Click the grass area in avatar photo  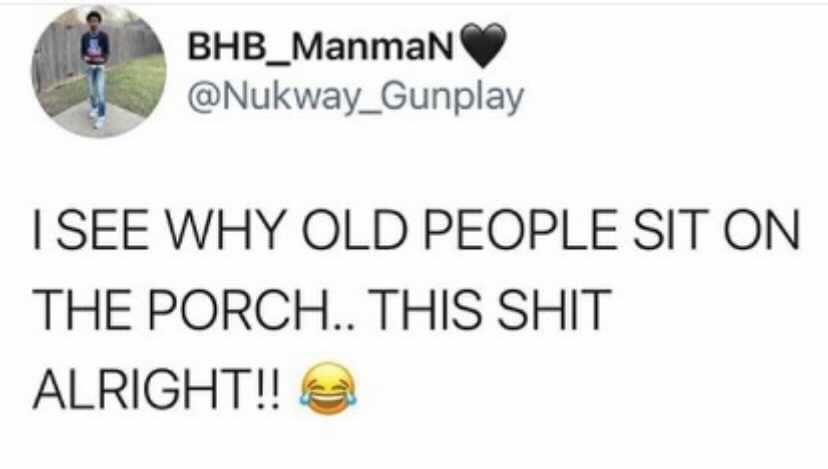[137, 85]
